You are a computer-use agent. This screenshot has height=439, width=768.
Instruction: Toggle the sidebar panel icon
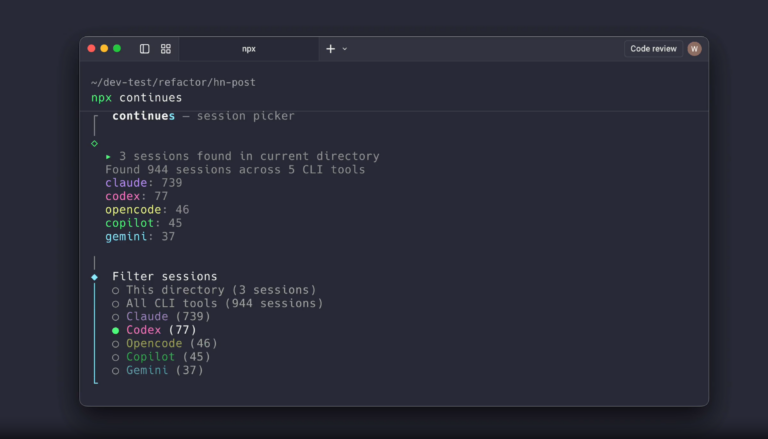point(144,49)
